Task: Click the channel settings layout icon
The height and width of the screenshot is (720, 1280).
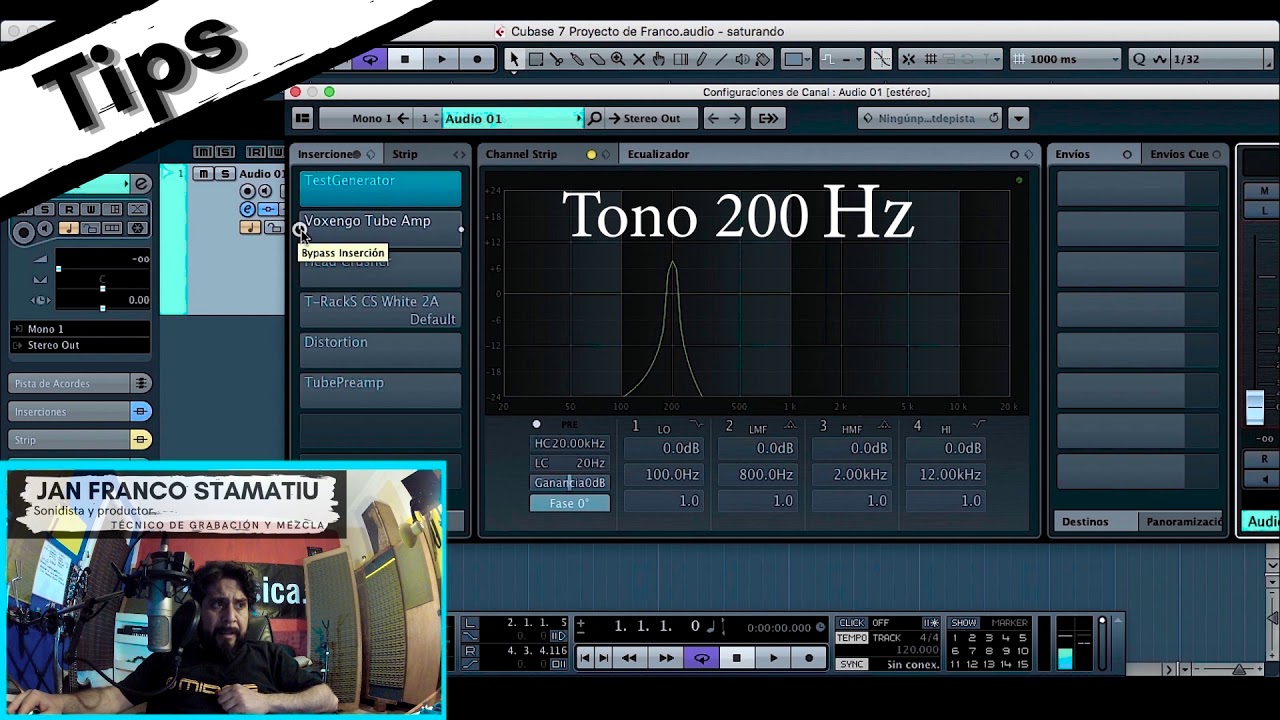Action: pyautogui.click(x=303, y=118)
